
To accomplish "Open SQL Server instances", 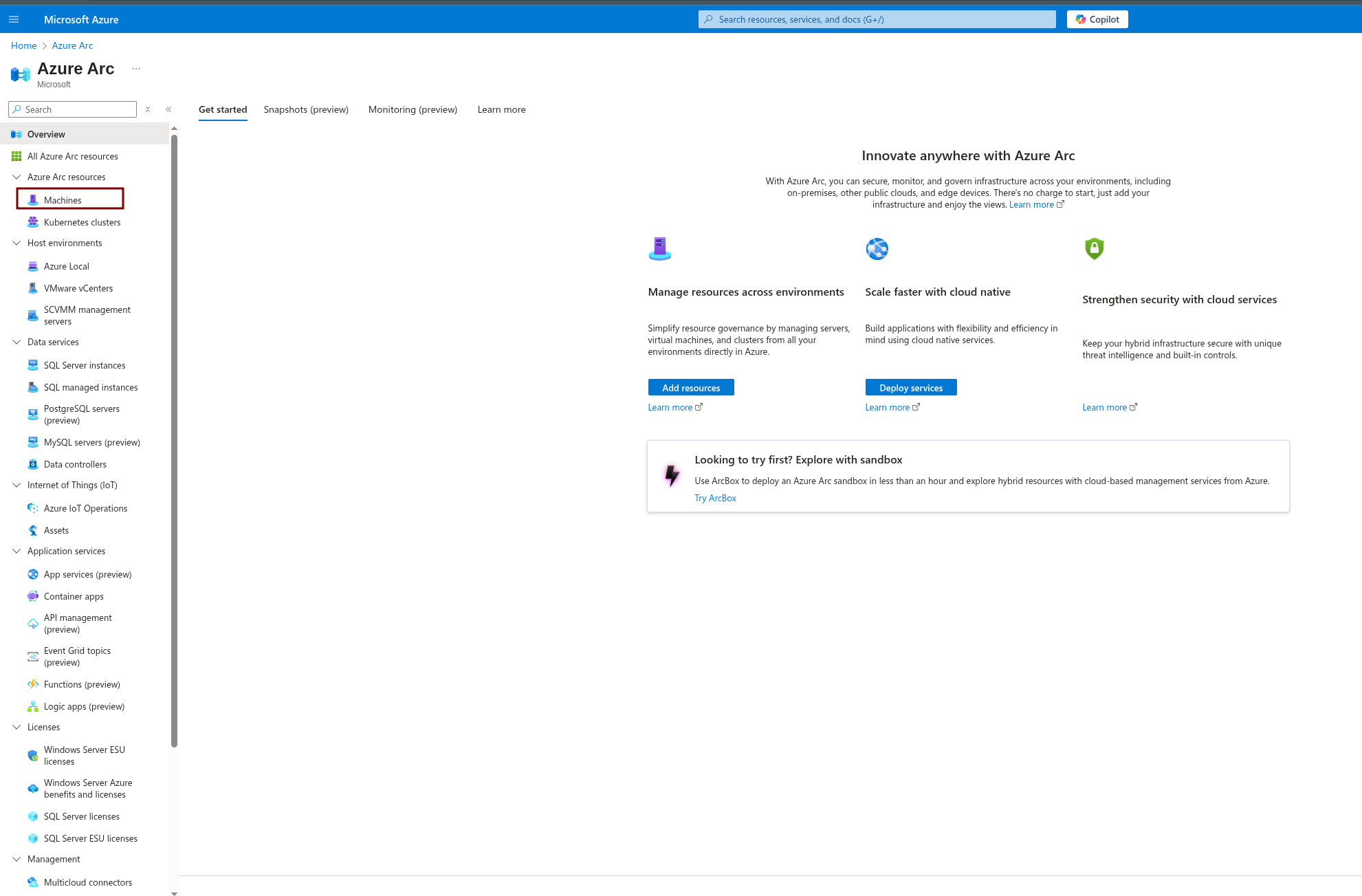I will [x=85, y=365].
